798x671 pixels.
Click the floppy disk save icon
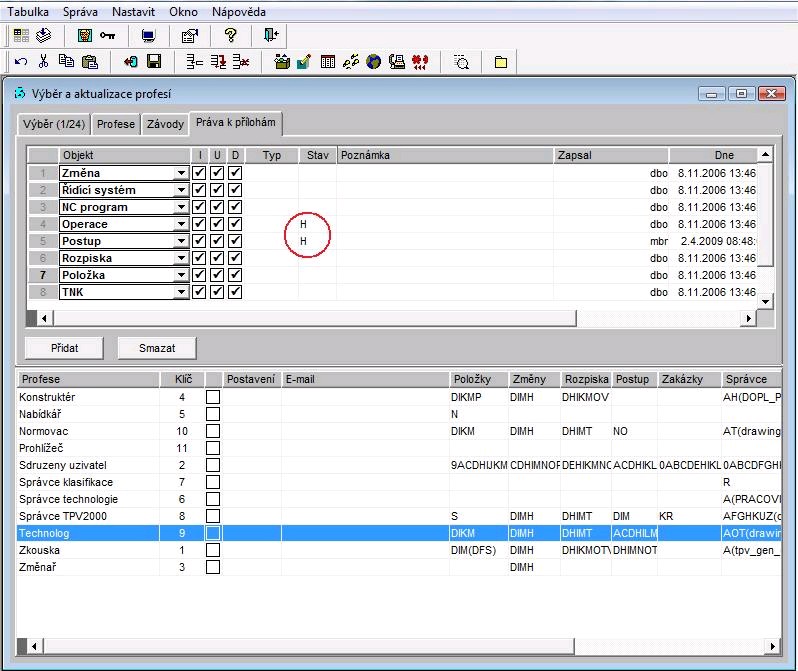click(154, 62)
